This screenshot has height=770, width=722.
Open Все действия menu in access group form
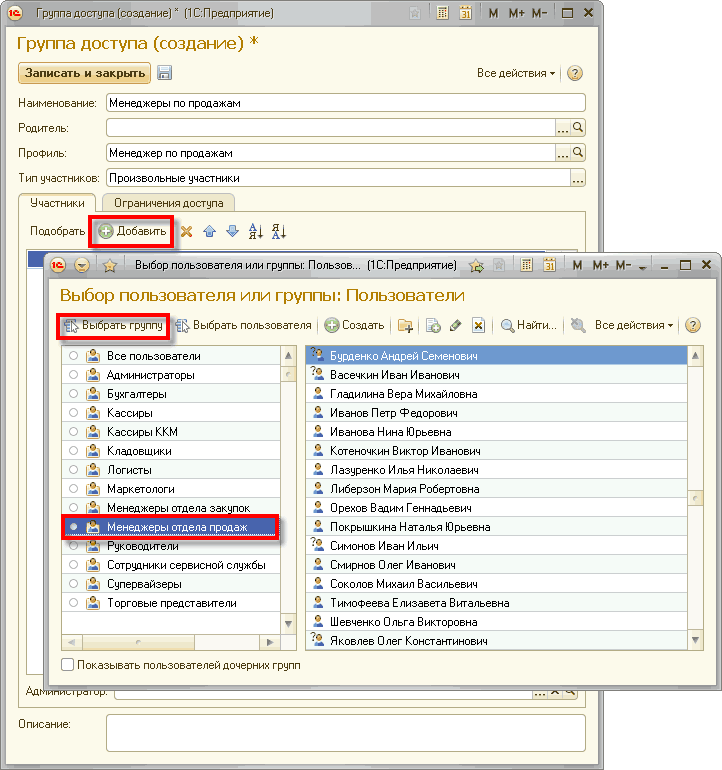tap(516, 73)
